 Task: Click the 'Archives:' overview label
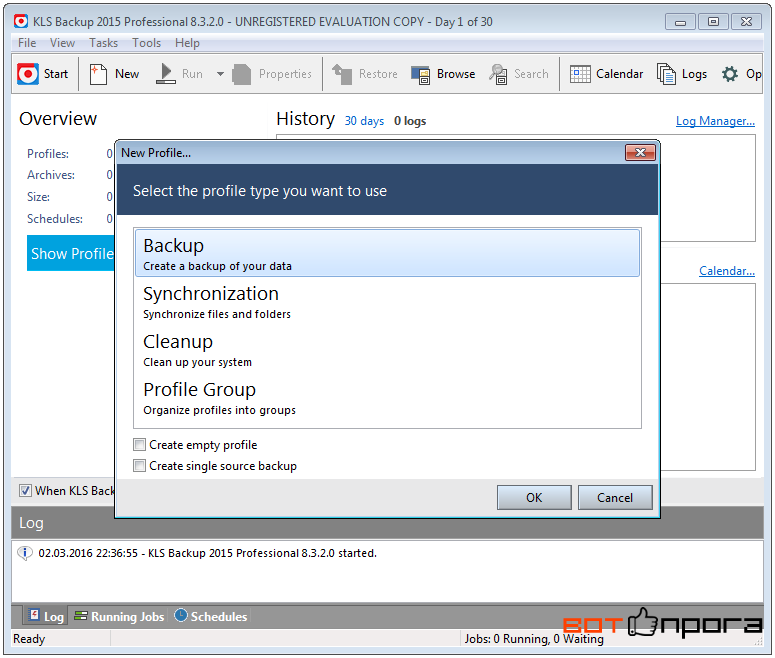[x=51, y=175]
